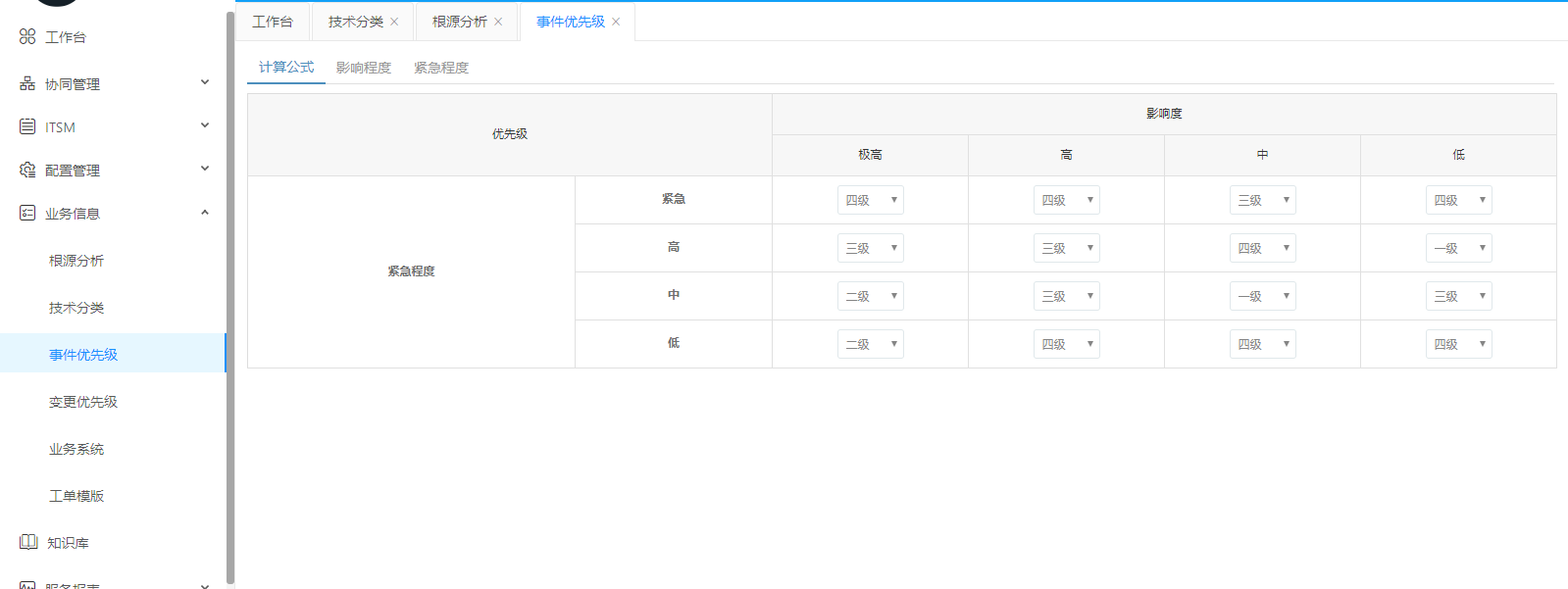Viewport: 1568px width, 589px height.
Task: Open priority dropdown for 紧急 and 极高
Action: coord(870,200)
